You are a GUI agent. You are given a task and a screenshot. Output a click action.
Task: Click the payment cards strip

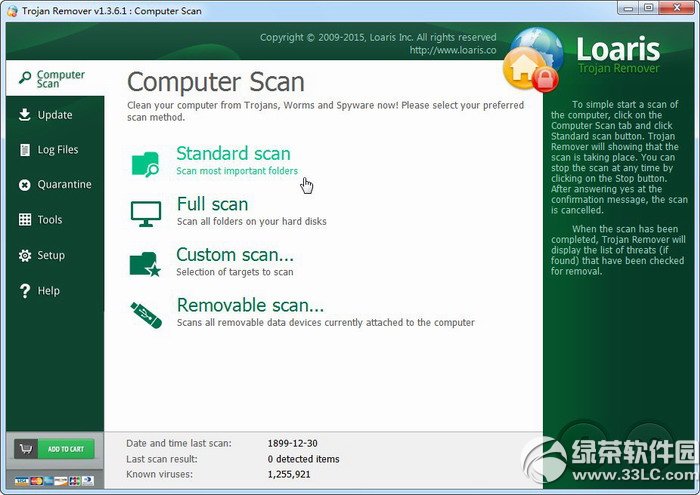(54, 481)
